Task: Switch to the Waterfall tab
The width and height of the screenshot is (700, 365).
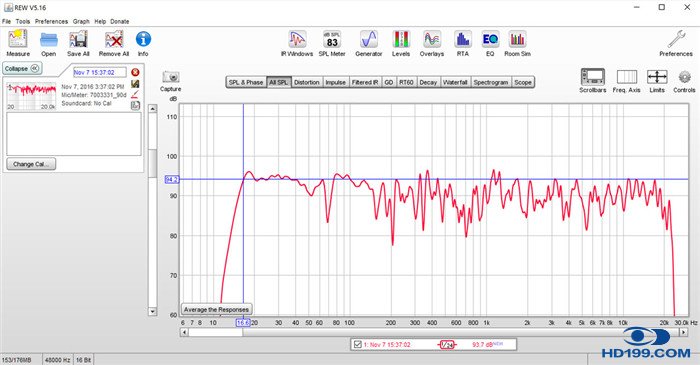Action: (455, 82)
